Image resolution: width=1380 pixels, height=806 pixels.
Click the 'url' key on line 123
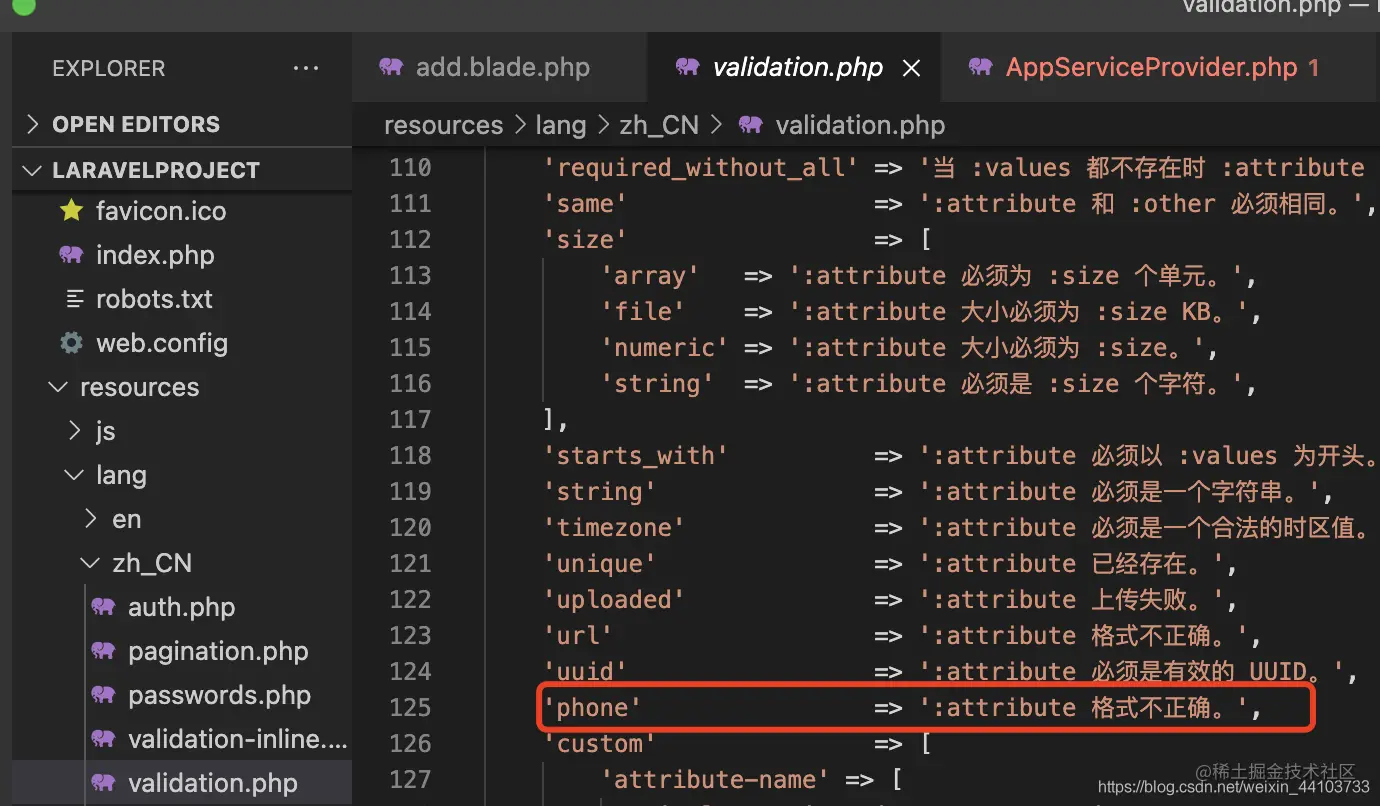(x=578, y=636)
